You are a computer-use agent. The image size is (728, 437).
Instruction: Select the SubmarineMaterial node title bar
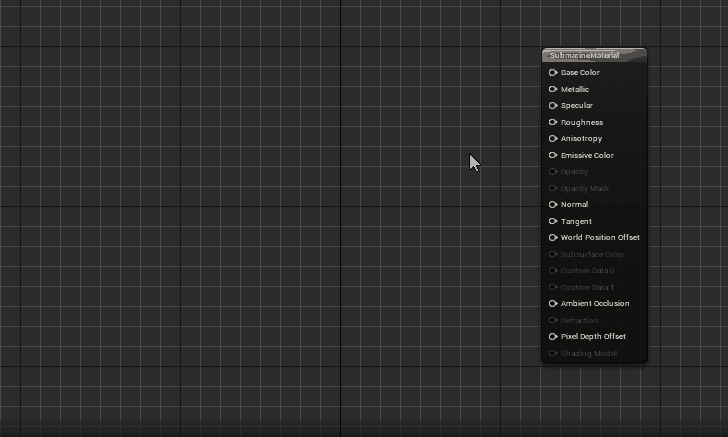coord(594,55)
